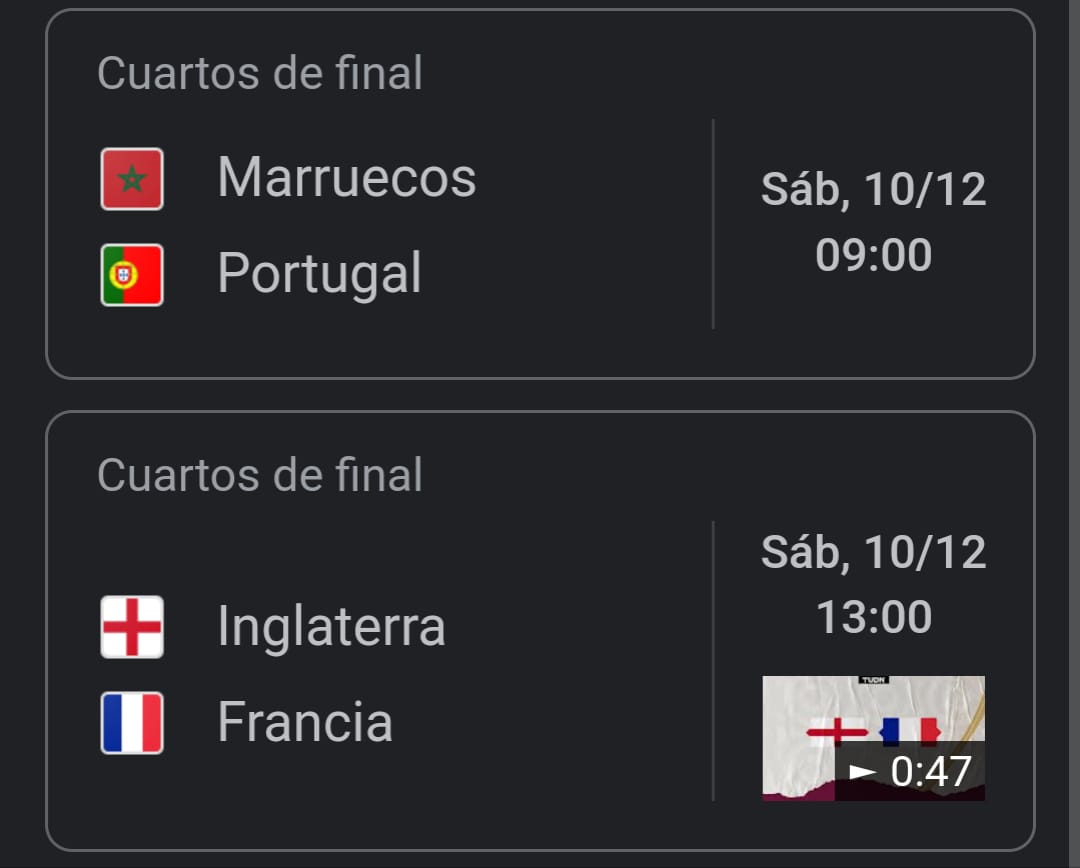Click the 0:47 video duration badge
This screenshot has width=1080, height=868.
tap(912, 772)
